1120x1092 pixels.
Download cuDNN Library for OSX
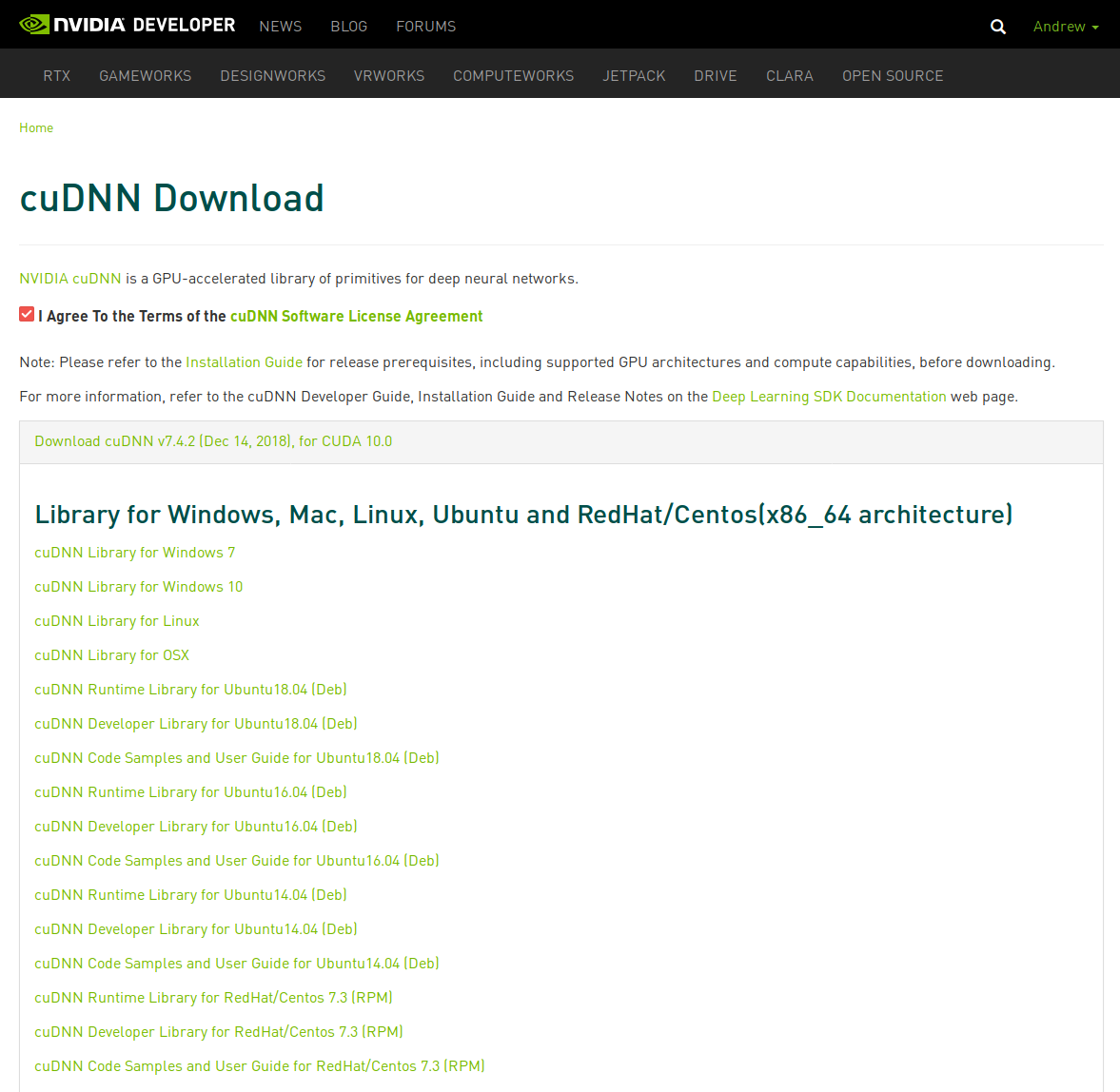(x=112, y=655)
